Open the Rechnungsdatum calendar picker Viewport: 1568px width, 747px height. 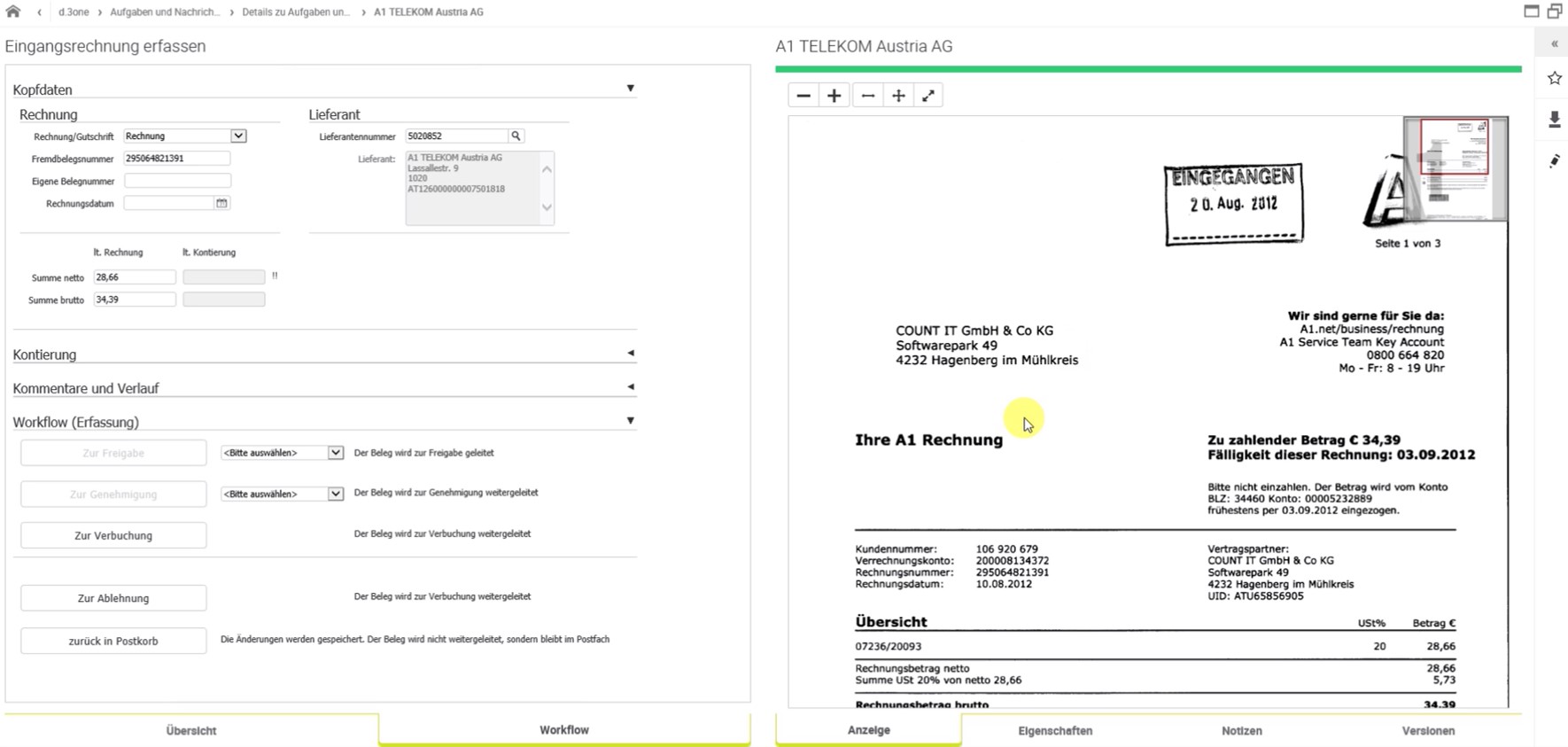[x=221, y=203]
